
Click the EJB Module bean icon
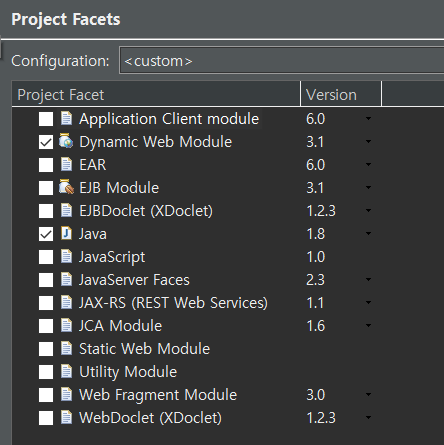[66, 187]
